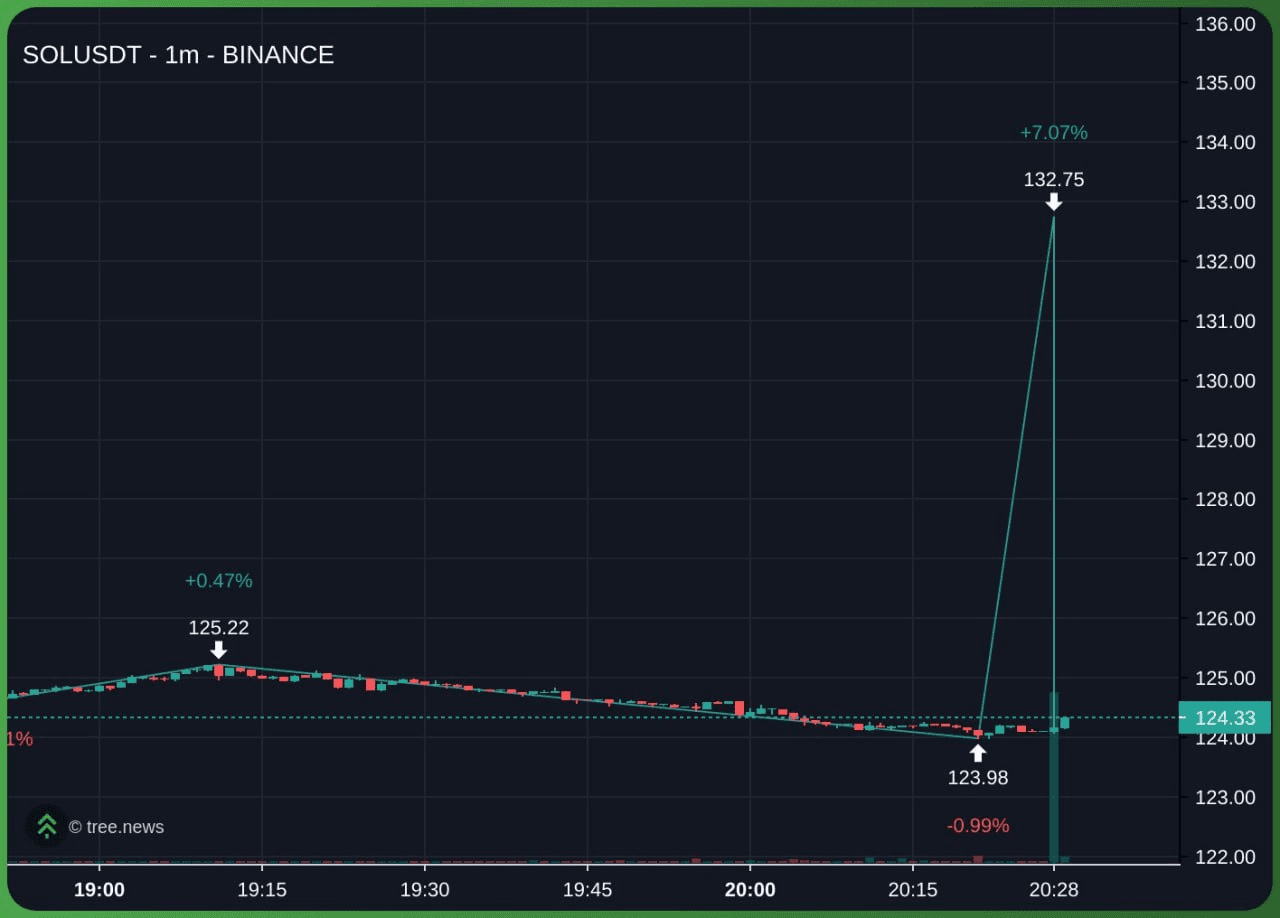Click the last green candle after 20:28

[1065, 723]
